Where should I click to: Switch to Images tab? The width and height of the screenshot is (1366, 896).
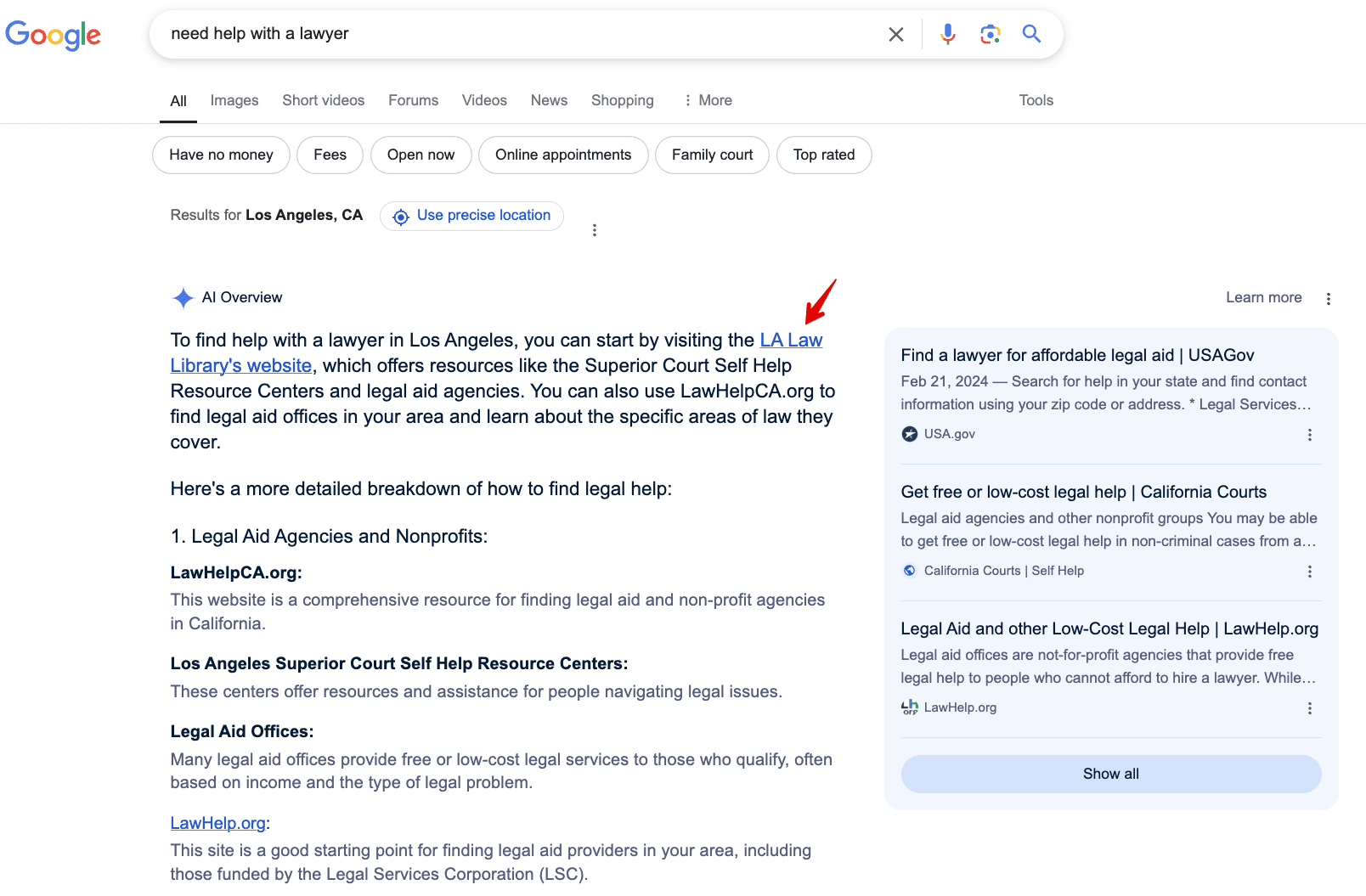(x=234, y=100)
